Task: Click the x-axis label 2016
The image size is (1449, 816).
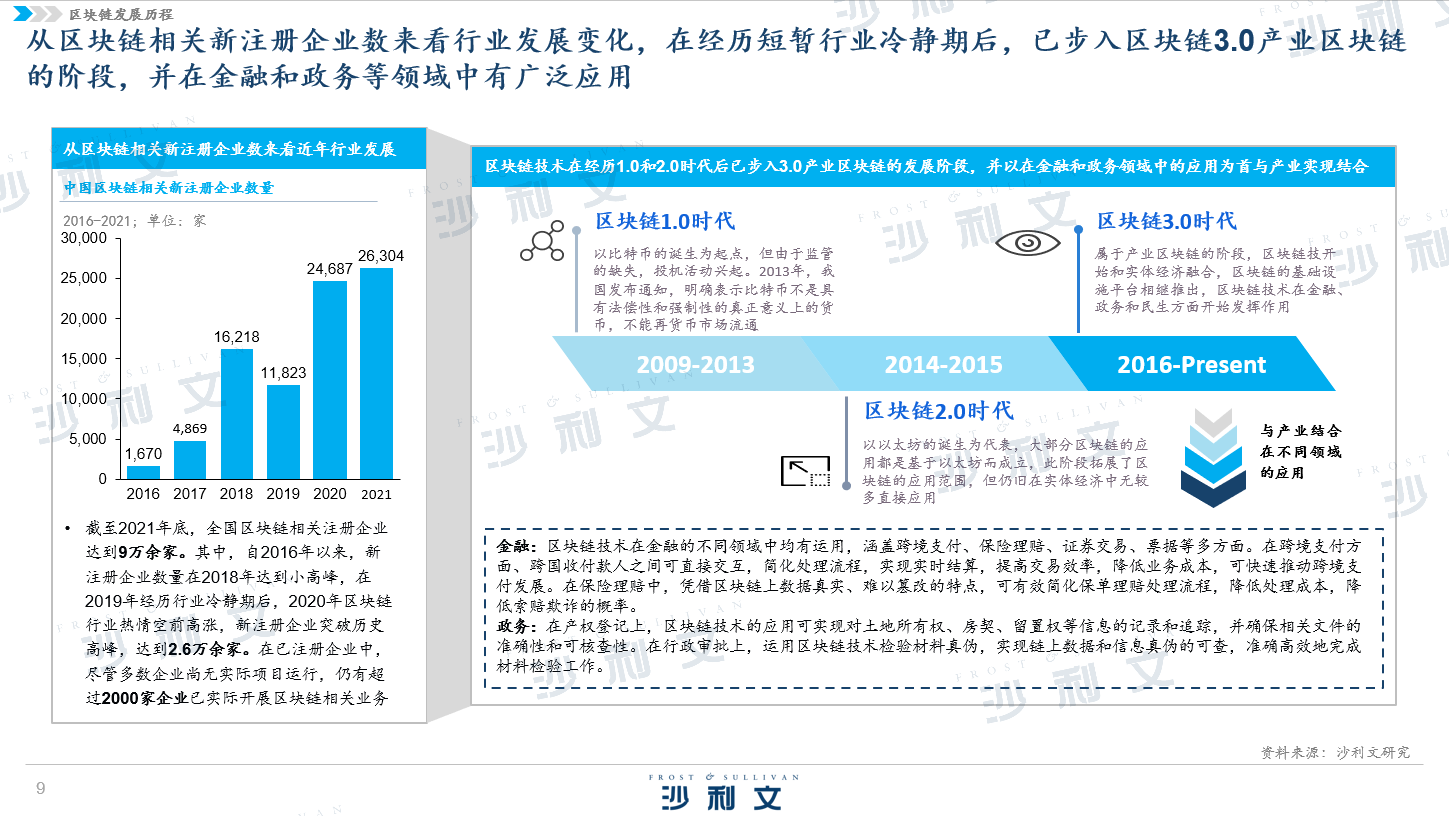Action: (x=143, y=493)
